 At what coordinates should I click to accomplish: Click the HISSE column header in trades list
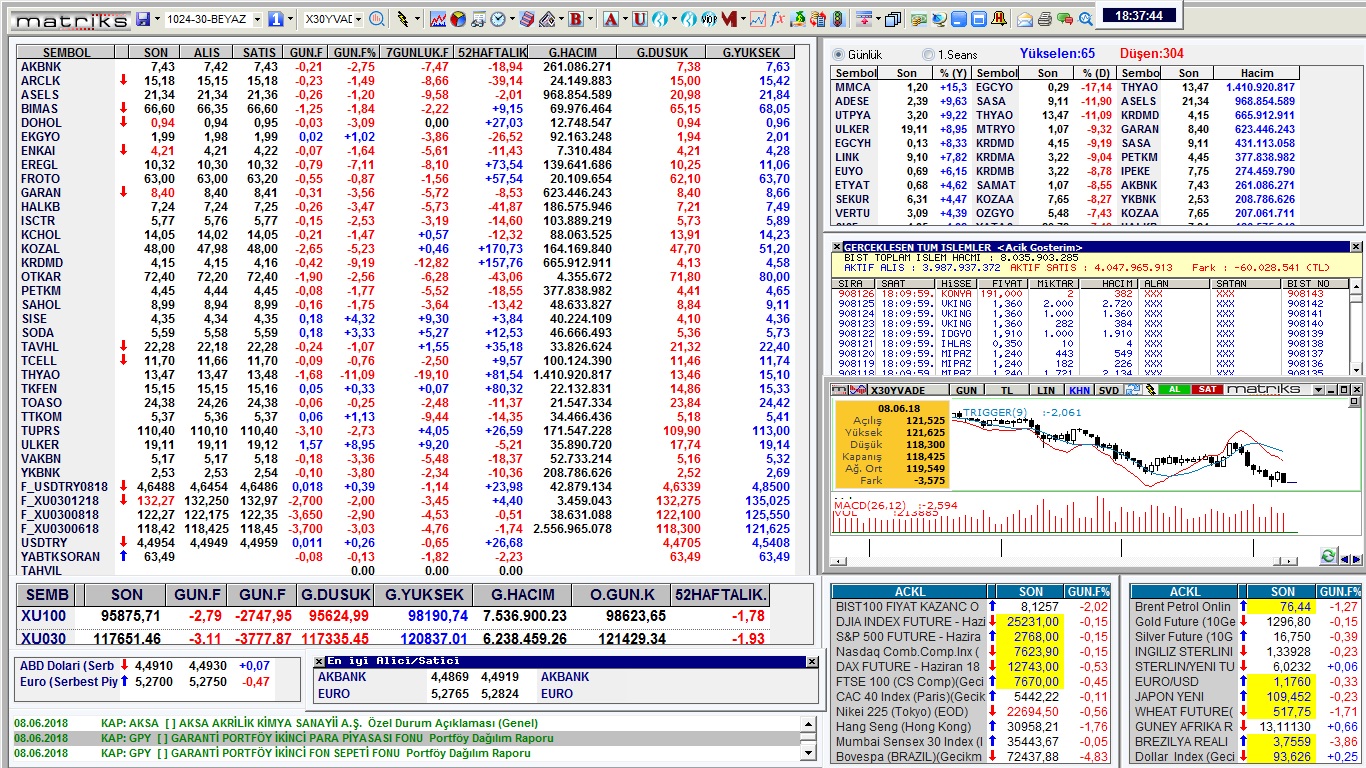[957, 284]
